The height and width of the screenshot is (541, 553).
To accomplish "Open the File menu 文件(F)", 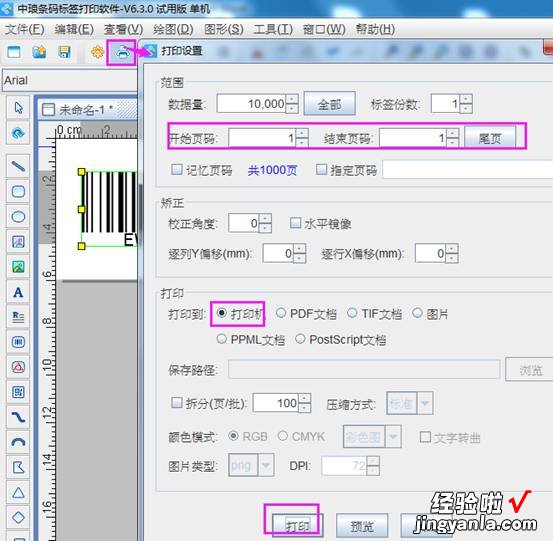I will pyautogui.click(x=25, y=29).
